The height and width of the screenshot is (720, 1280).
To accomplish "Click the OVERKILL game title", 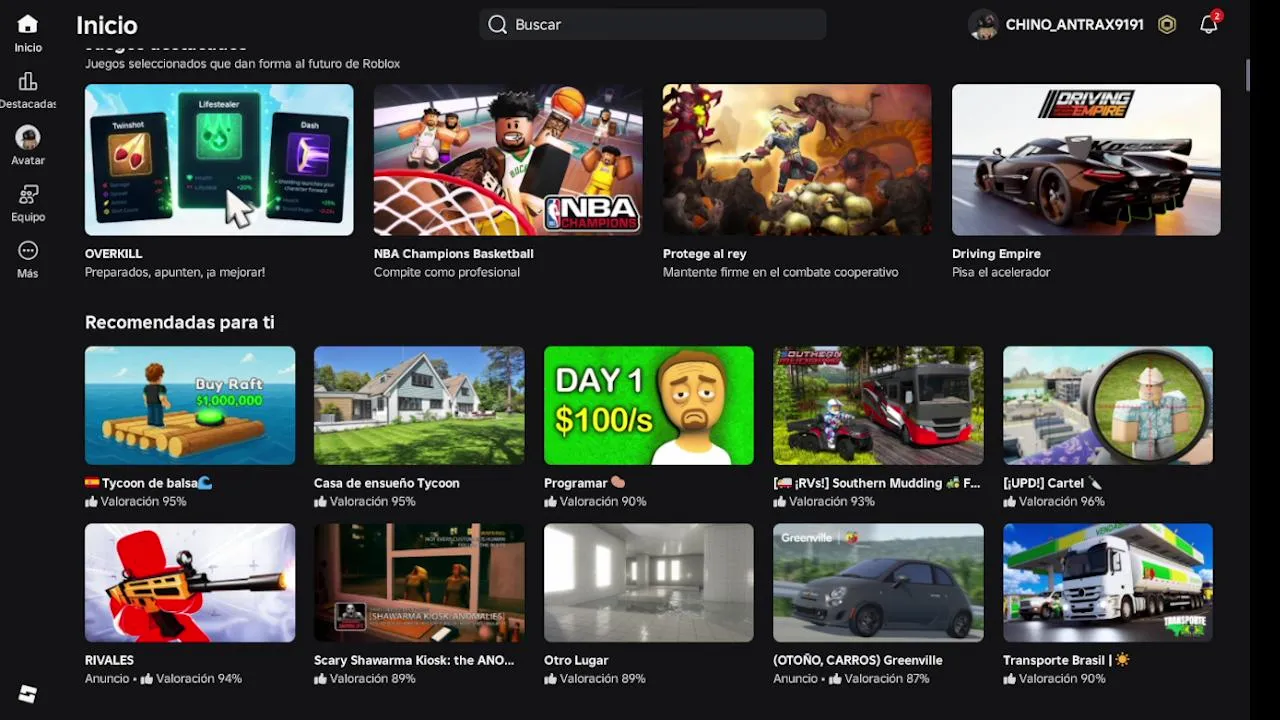I will (x=114, y=254).
